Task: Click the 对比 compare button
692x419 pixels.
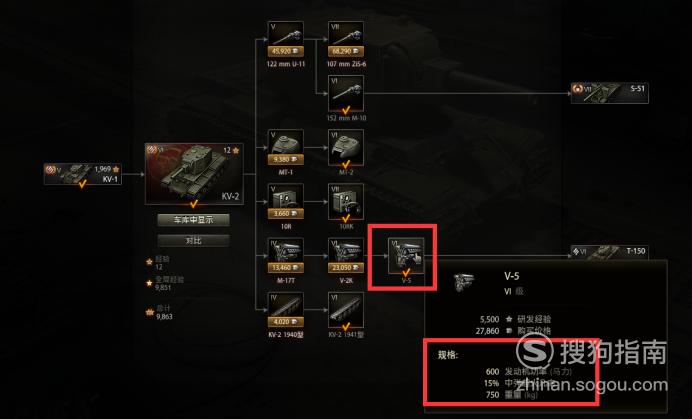Action: (x=193, y=241)
